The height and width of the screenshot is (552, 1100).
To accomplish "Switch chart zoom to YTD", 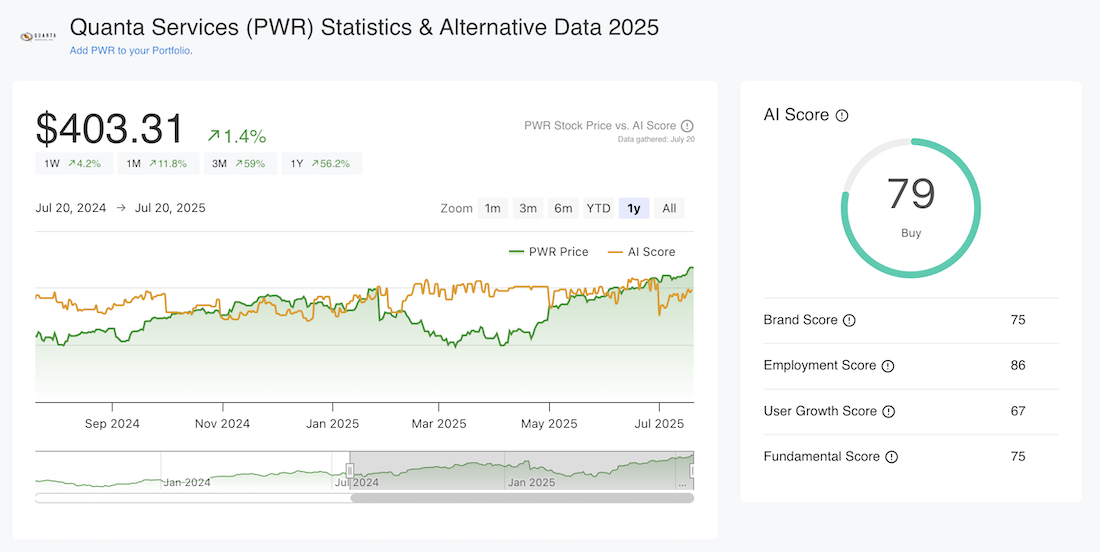I will point(598,208).
